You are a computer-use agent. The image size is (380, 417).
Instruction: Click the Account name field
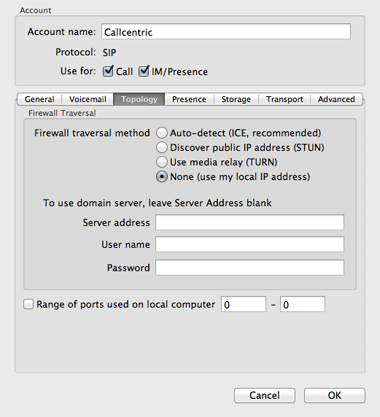pos(226,32)
